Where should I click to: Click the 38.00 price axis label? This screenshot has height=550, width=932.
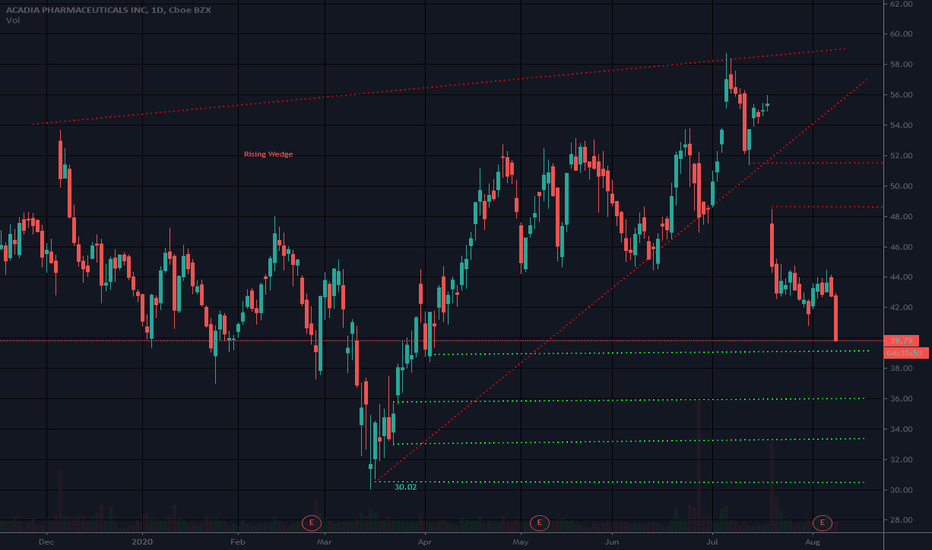click(901, 368)
